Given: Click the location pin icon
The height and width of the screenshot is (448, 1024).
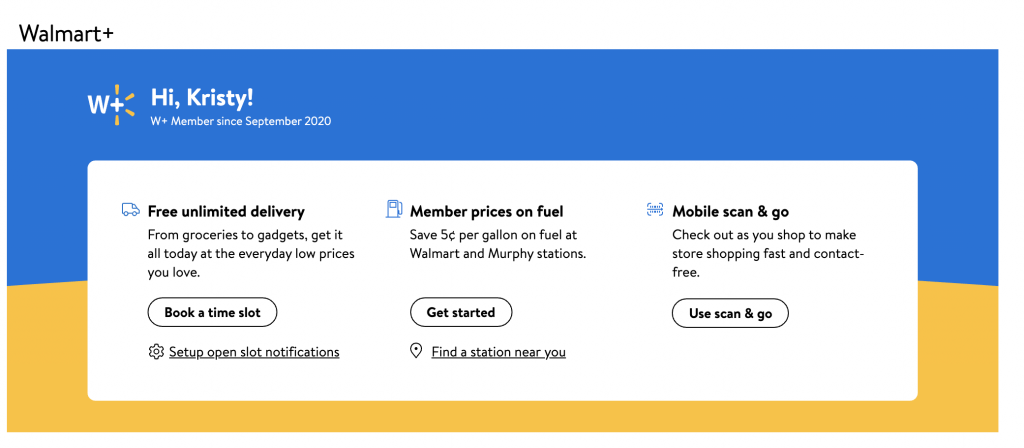Looking at the screenshot, I should 417,351.
